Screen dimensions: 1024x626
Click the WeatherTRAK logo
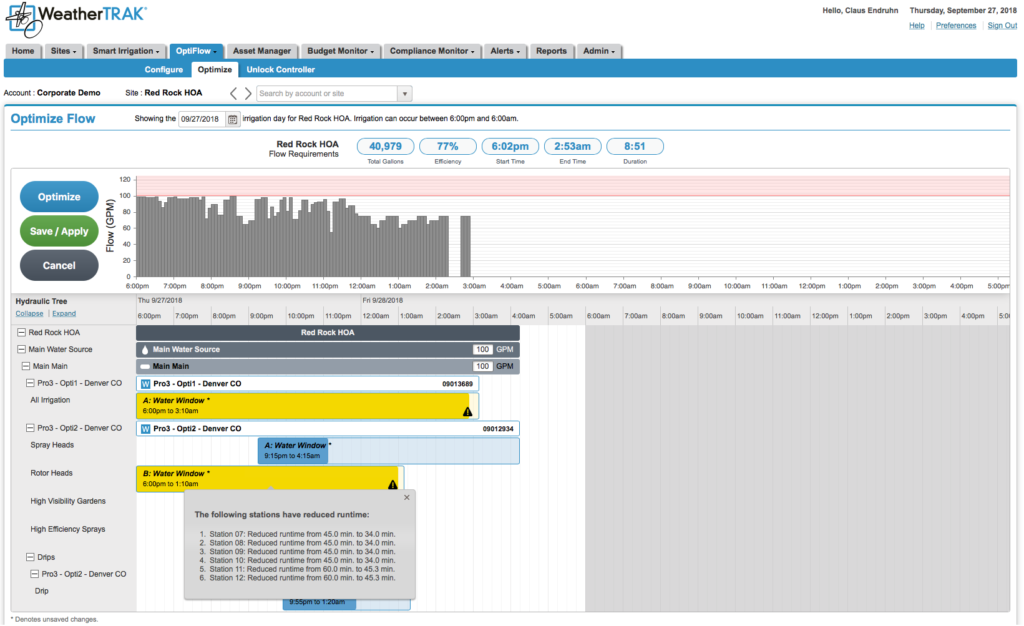(76, 19)
